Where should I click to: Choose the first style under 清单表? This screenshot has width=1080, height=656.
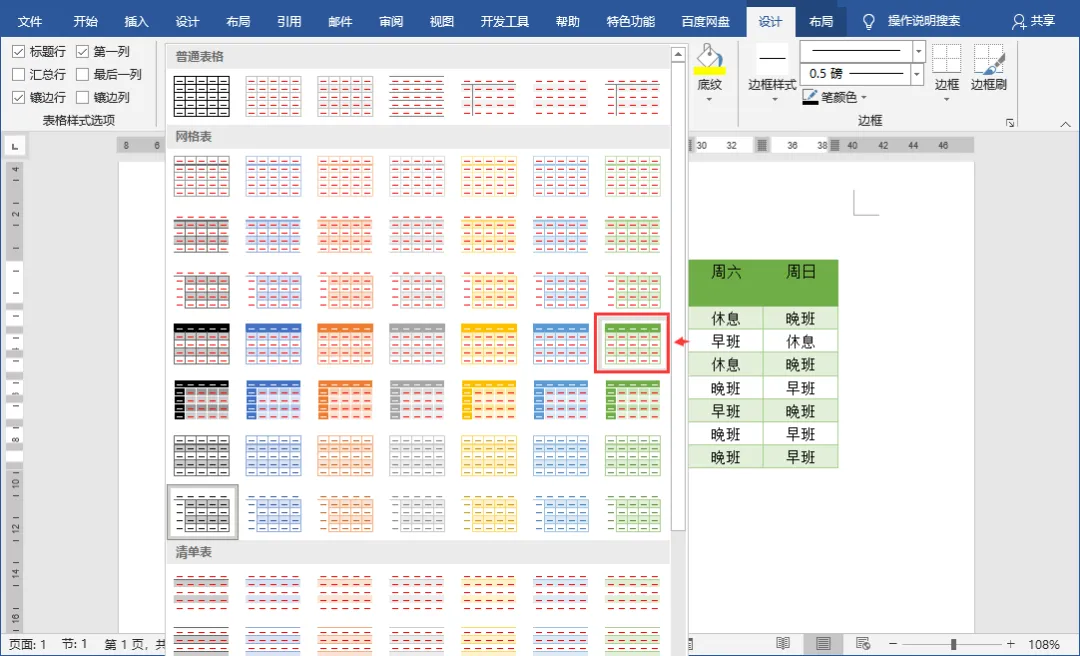[201, 592]
